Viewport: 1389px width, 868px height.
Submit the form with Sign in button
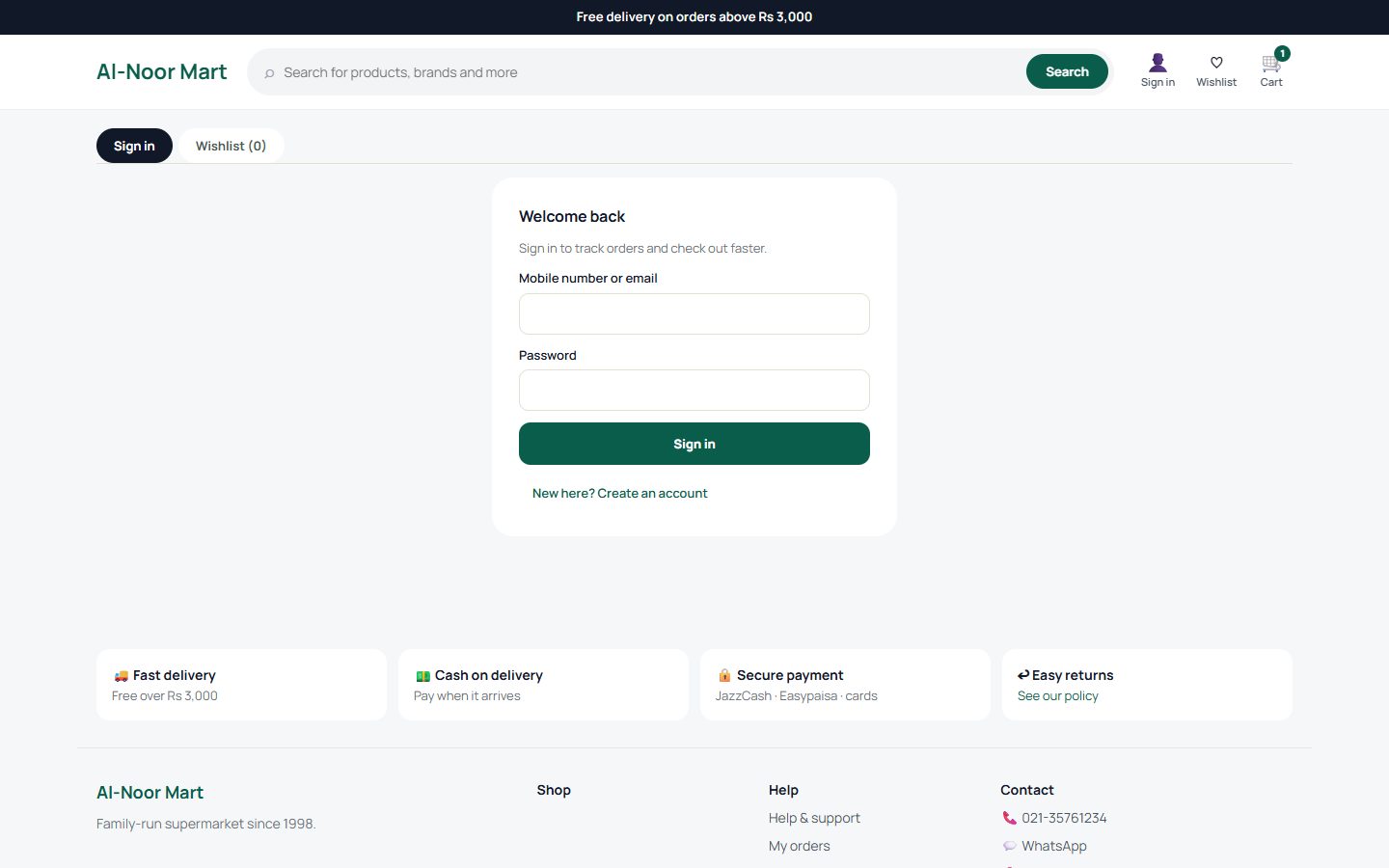pos(694,444)
